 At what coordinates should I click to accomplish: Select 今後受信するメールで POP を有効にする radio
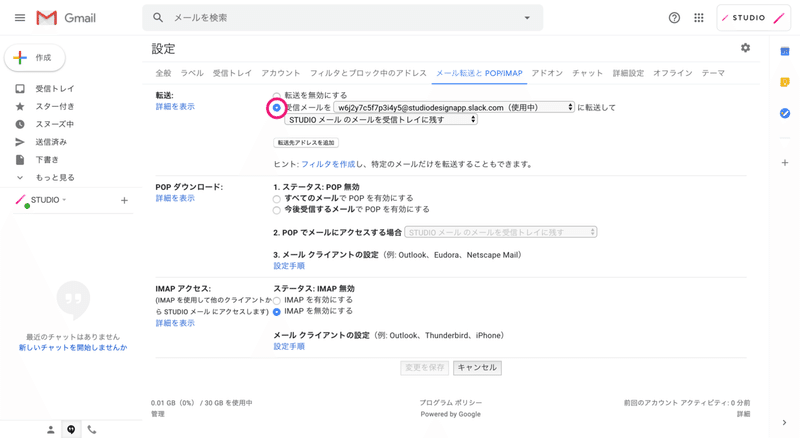point(277,210)
